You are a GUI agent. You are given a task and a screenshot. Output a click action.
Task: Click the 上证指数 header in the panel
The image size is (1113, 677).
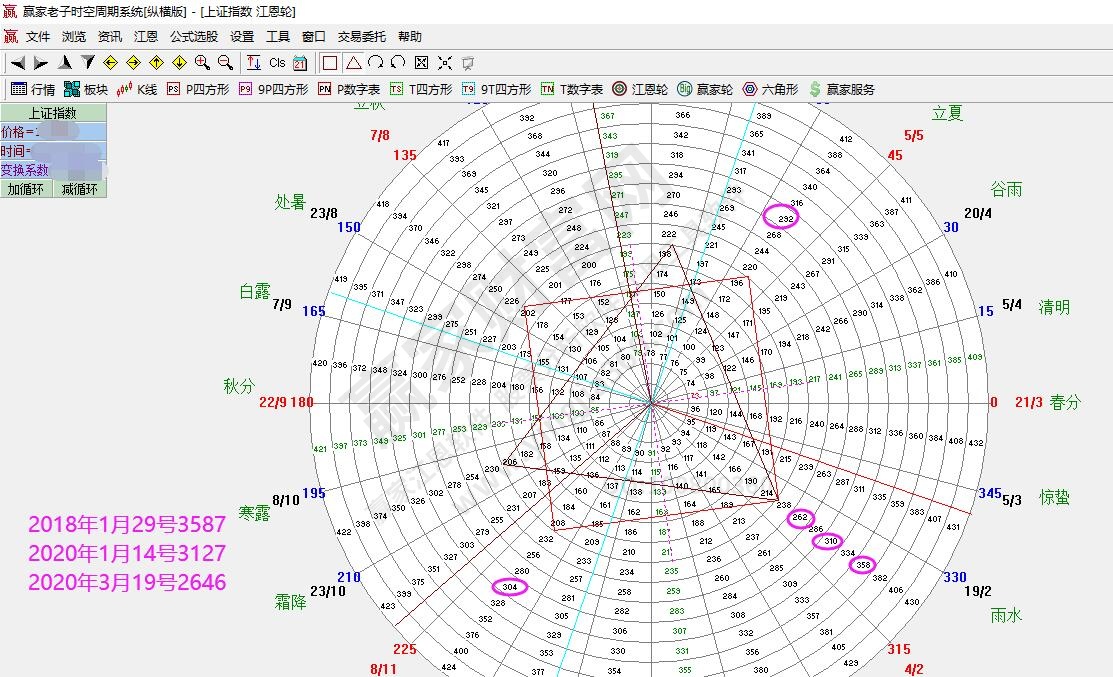(x=52, y=113)
